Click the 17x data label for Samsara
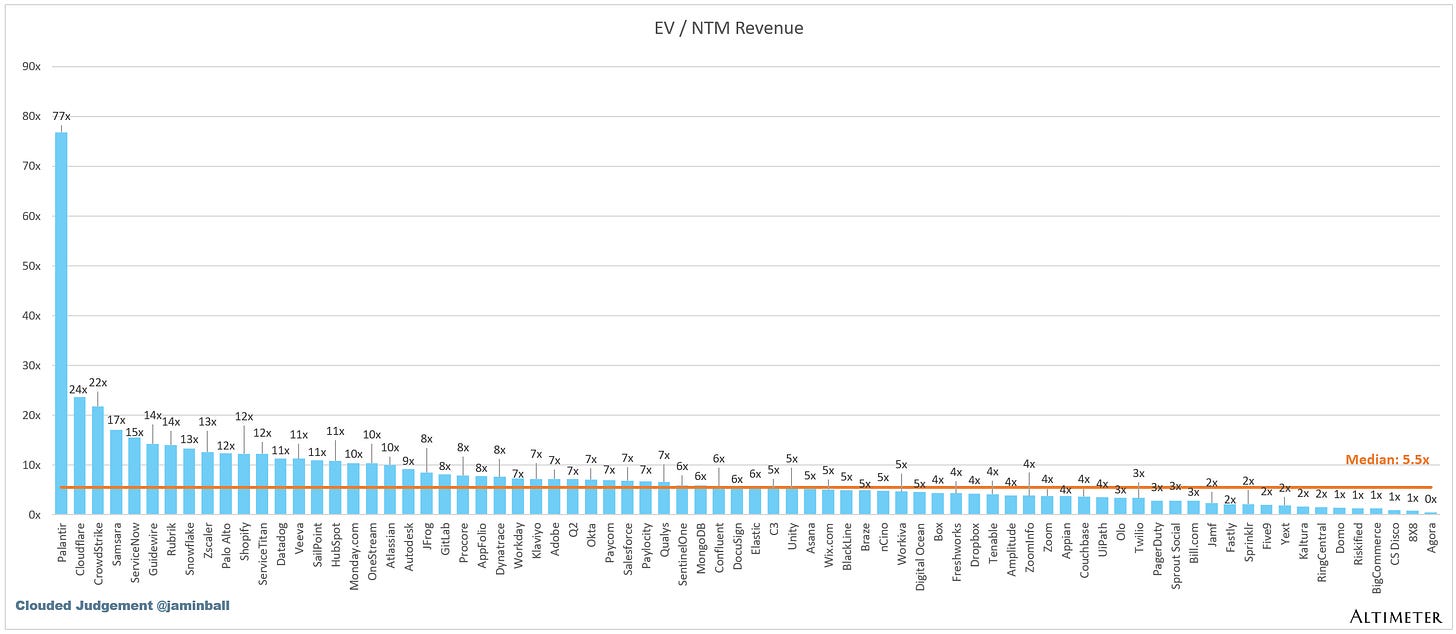The height and width of the screenshot is (634, 1456). coord(116,421)
